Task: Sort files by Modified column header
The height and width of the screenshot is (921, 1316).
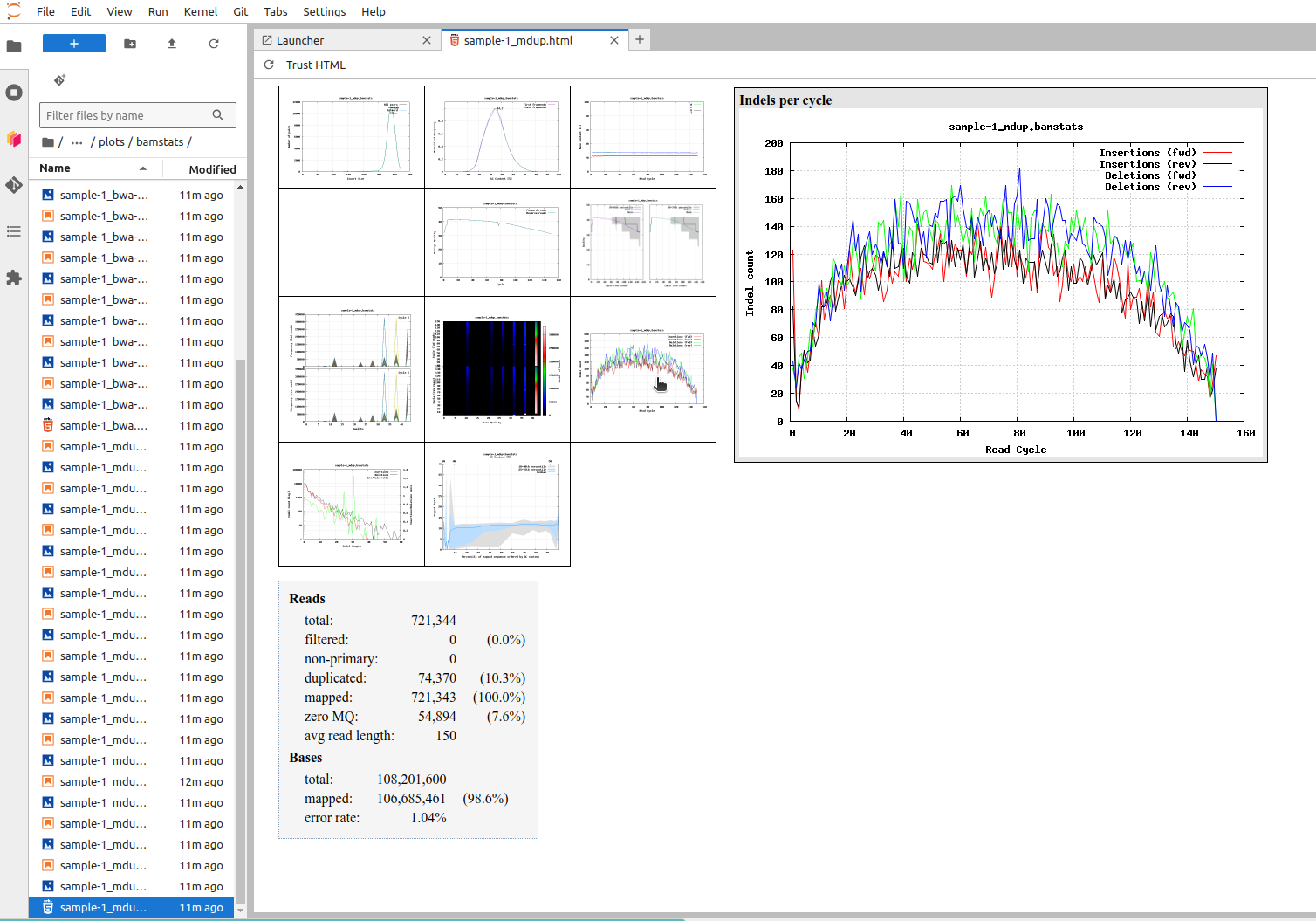Action: point(212,169)
